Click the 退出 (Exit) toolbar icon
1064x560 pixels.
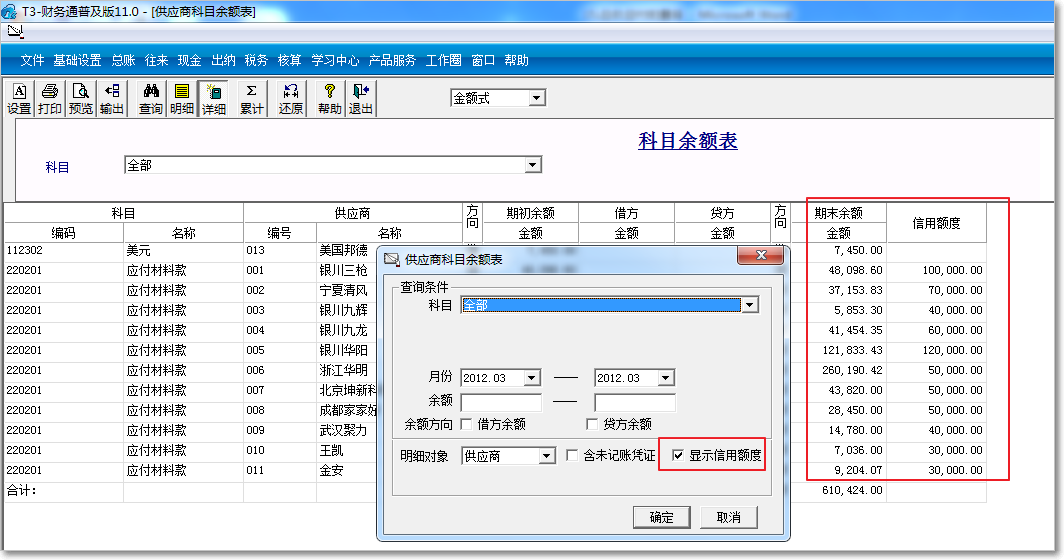tap(360, 98)
